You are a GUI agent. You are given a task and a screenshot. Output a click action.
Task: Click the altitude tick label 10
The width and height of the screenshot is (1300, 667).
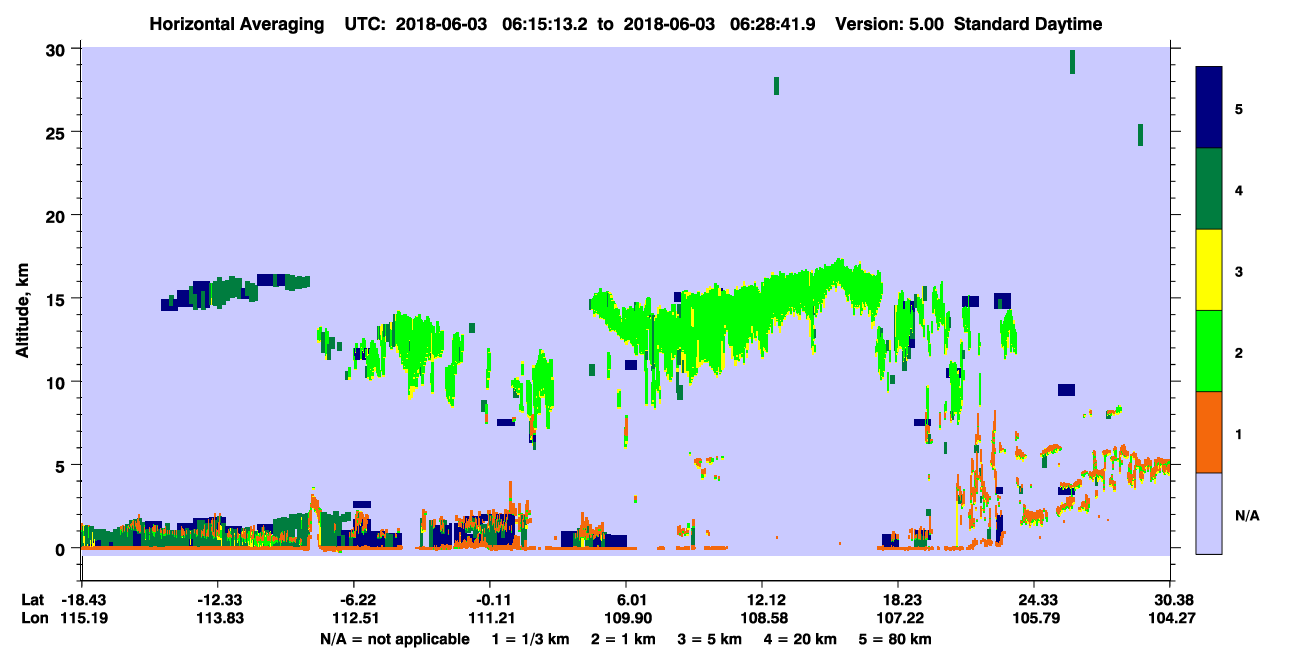coord(58,382)
